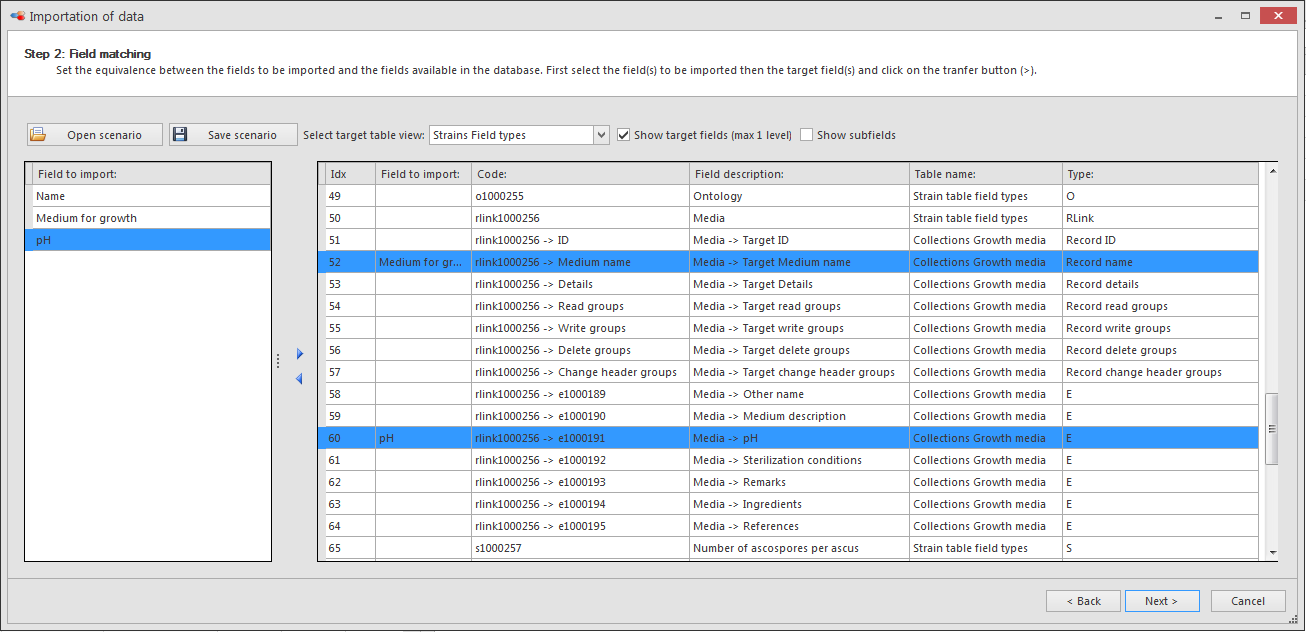
Task: Select the Media -> Target delete groups row
Action: point(788,350)
